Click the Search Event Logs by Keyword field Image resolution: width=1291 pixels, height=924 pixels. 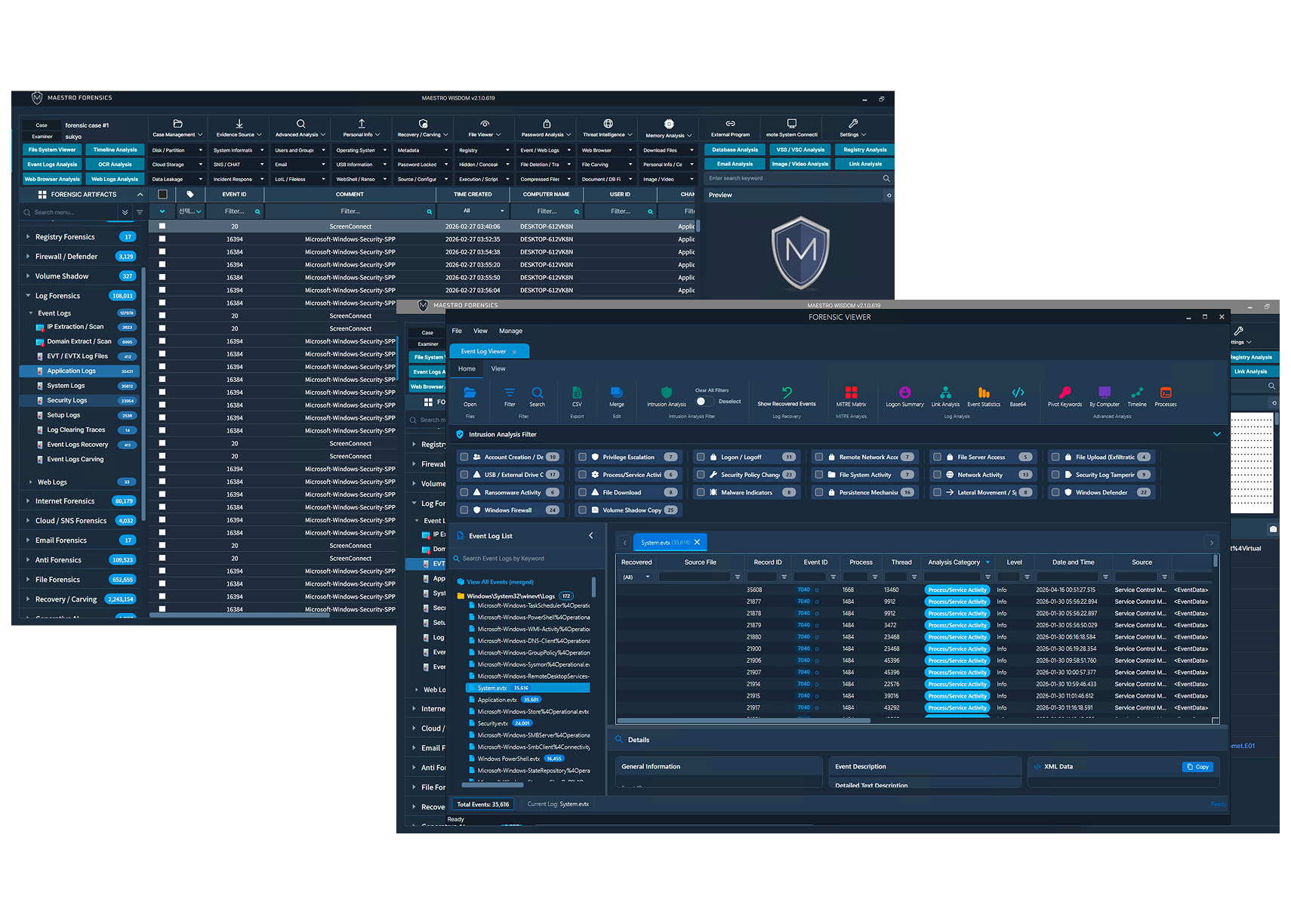[528, 559]
